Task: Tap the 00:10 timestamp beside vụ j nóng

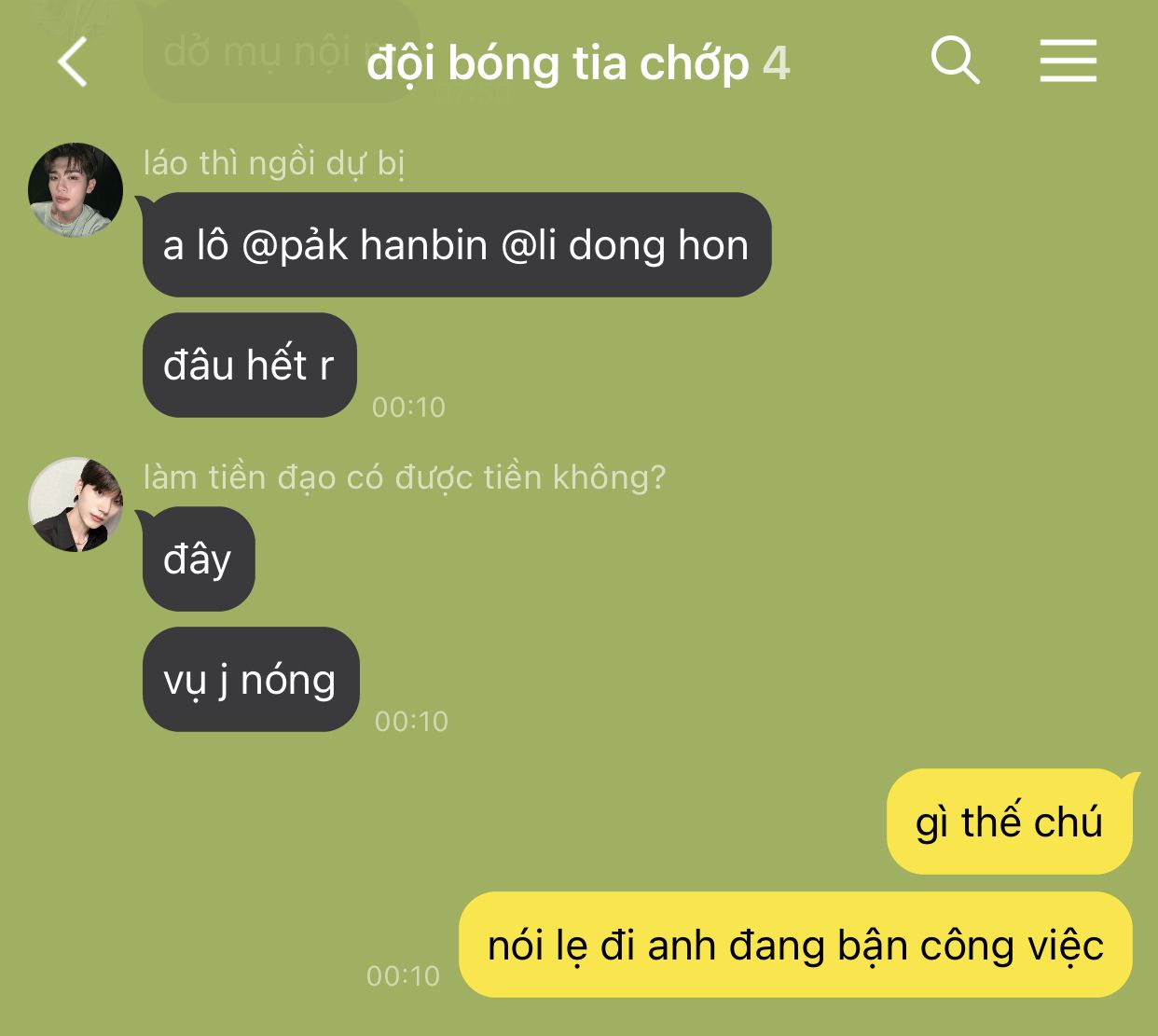Action: [x=411, y=721]
